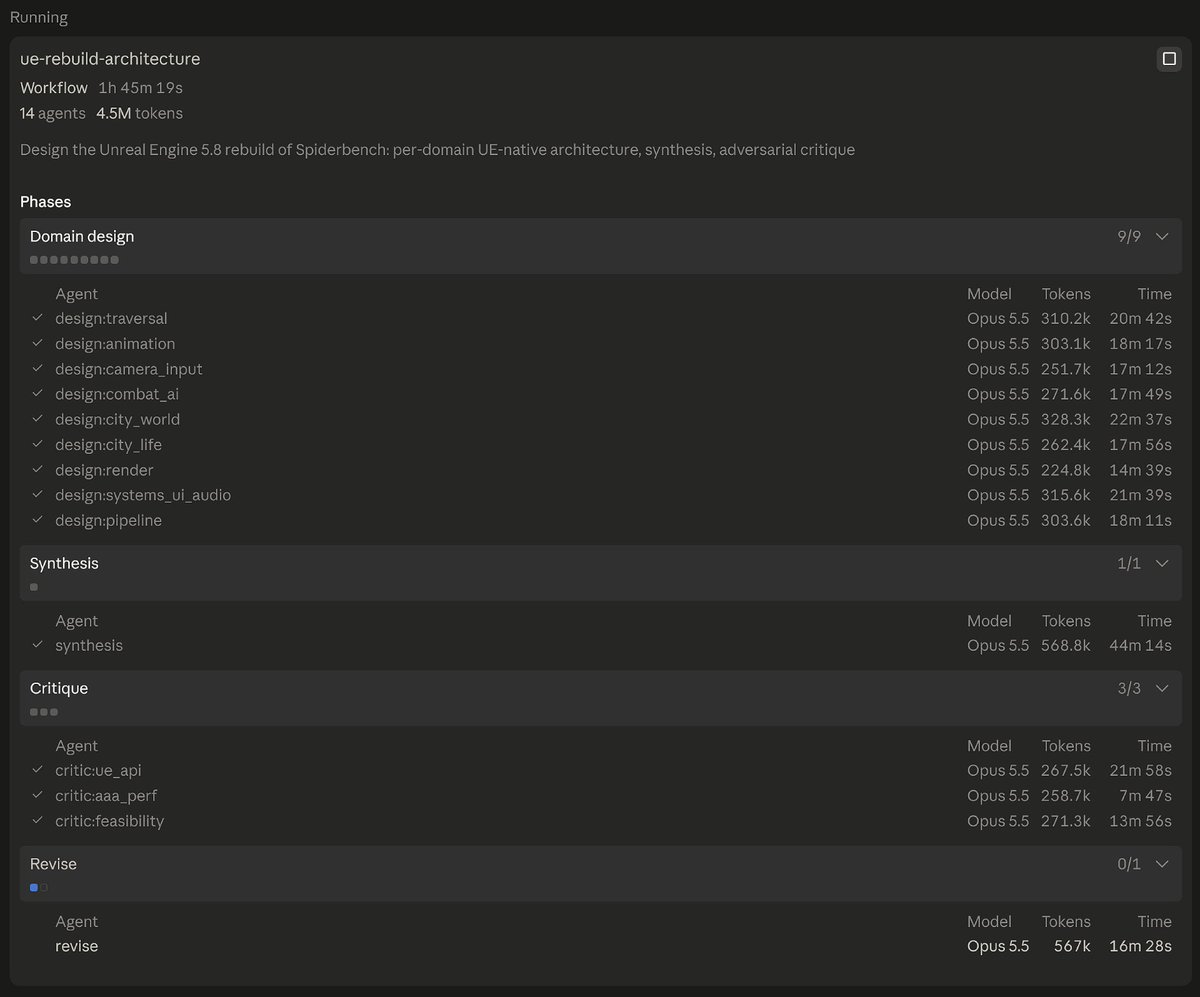1200x997 pixels.
Task: Click the Domain design phase header
Action: coord(600,246)
